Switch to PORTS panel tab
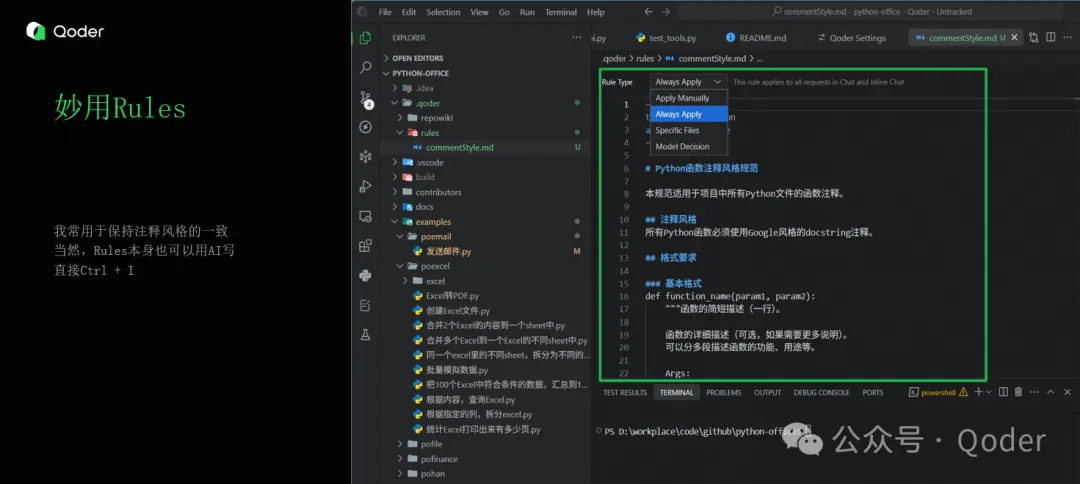The width and height of the screenshot is (1080, 484). pyautogui.click(x=873, y=392)
